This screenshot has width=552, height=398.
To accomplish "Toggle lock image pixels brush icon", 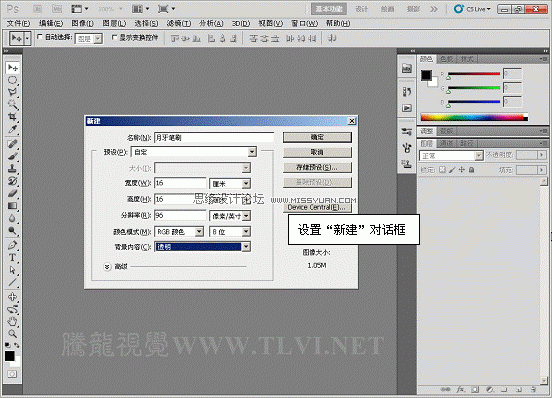I will tap(452, 170).
